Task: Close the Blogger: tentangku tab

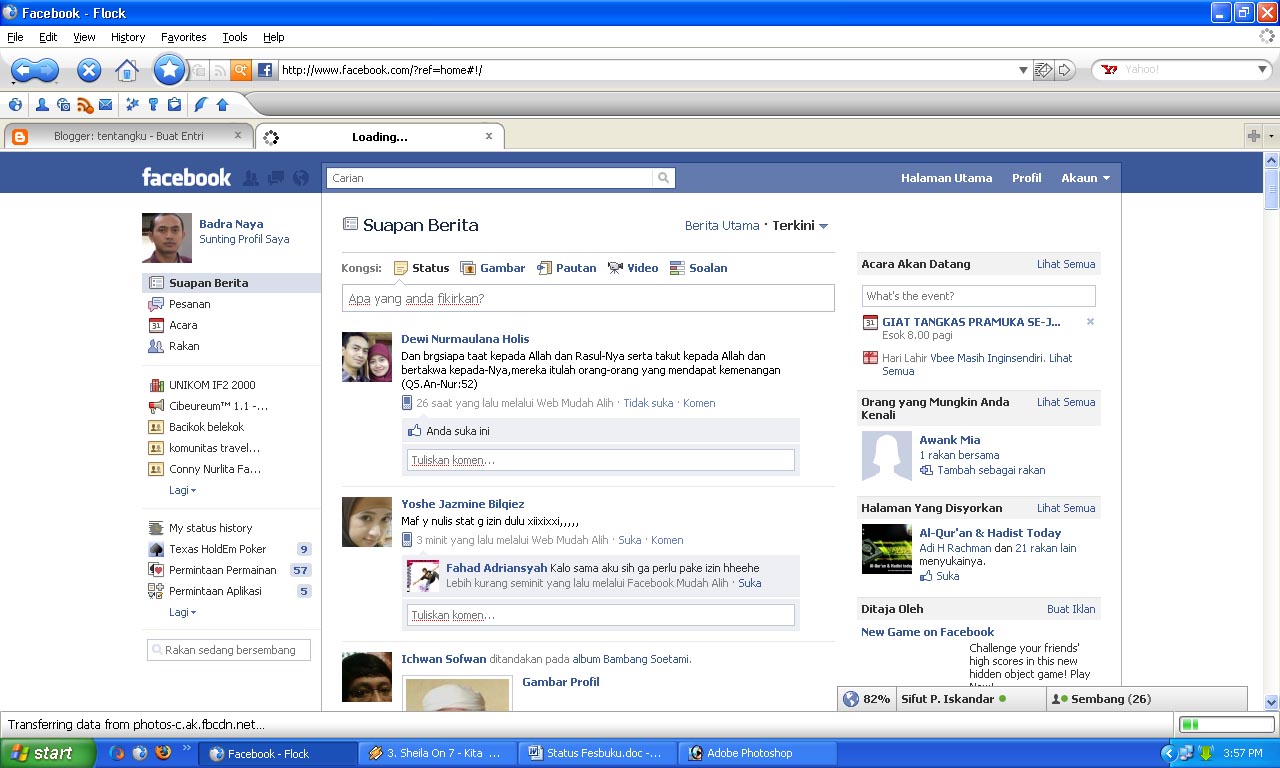Action: coord(238,135)
